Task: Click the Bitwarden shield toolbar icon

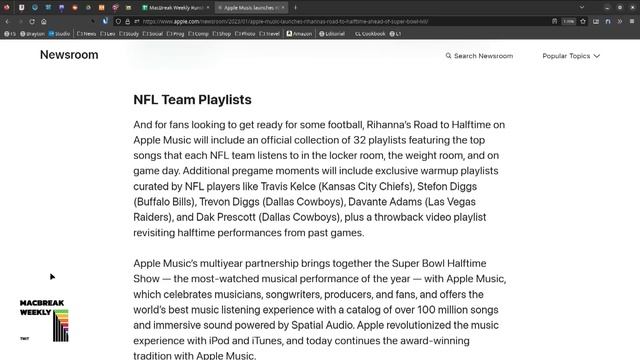Action: [105, 21]
